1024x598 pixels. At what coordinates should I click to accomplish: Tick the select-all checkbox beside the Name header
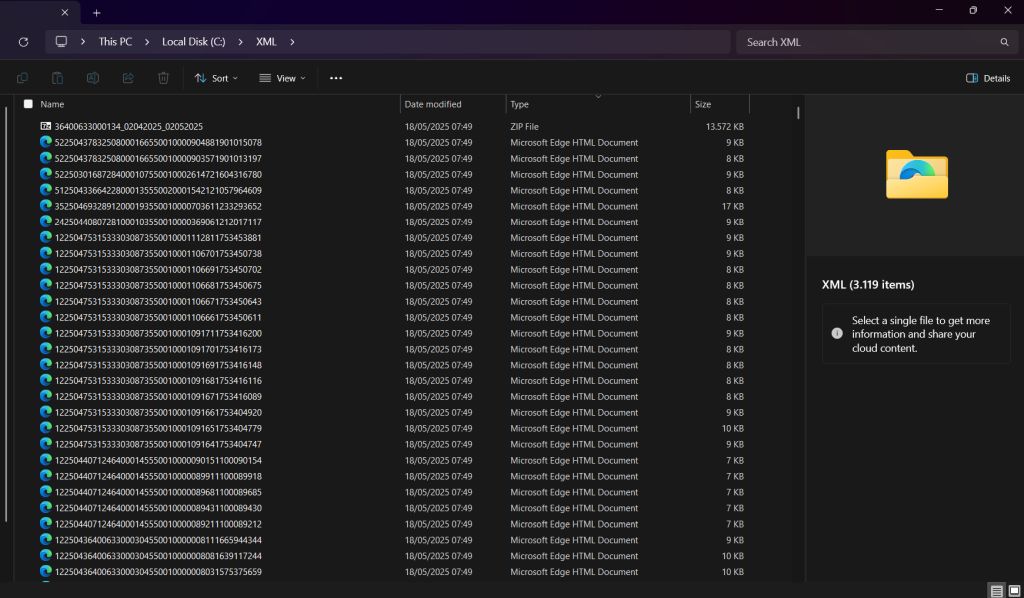(x=28, y=104)
